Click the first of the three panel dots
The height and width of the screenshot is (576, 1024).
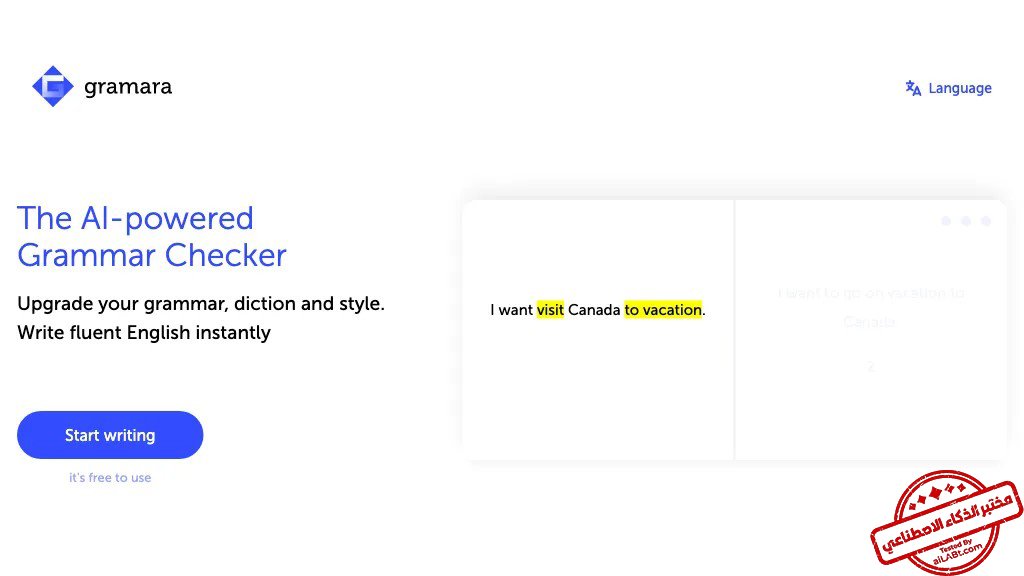[x=946, y=221]
